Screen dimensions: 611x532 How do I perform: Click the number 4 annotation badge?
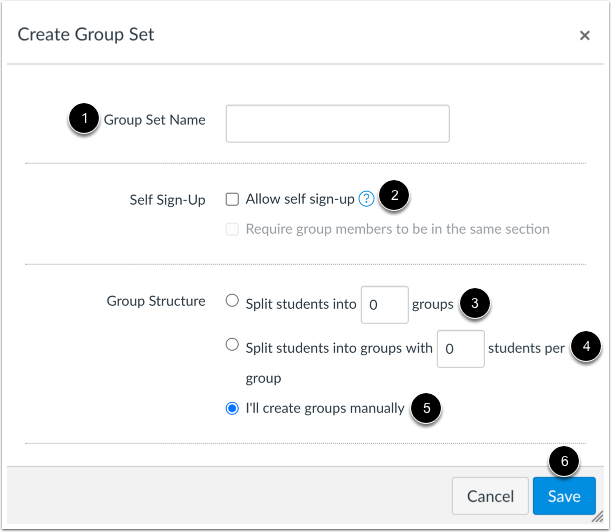[587, 346]
